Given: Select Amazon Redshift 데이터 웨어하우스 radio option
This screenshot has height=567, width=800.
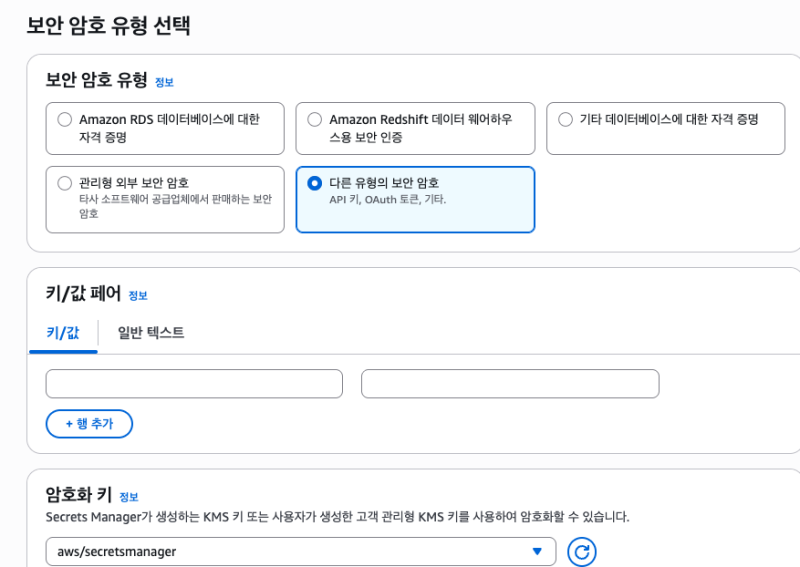Looking at the screenshot, I should pyautogui.click(x=315, y=120).
